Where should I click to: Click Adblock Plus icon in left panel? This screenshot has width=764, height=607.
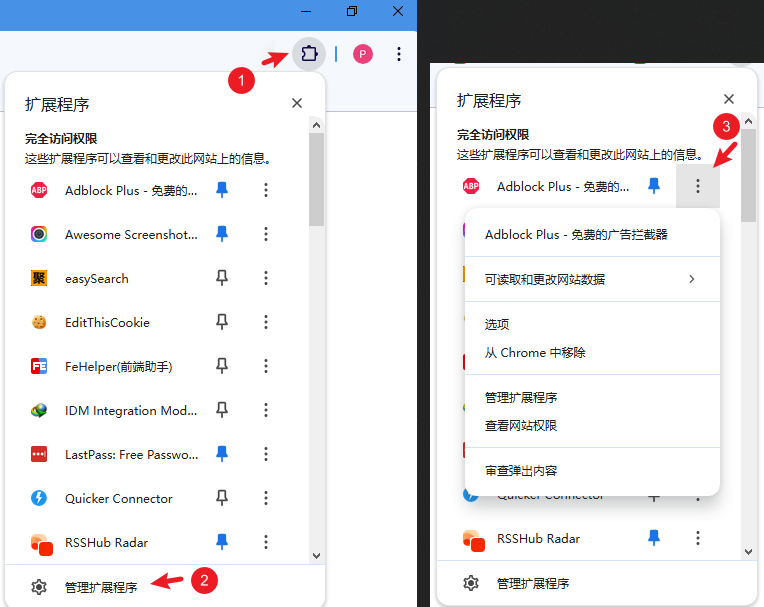(39, 190)
